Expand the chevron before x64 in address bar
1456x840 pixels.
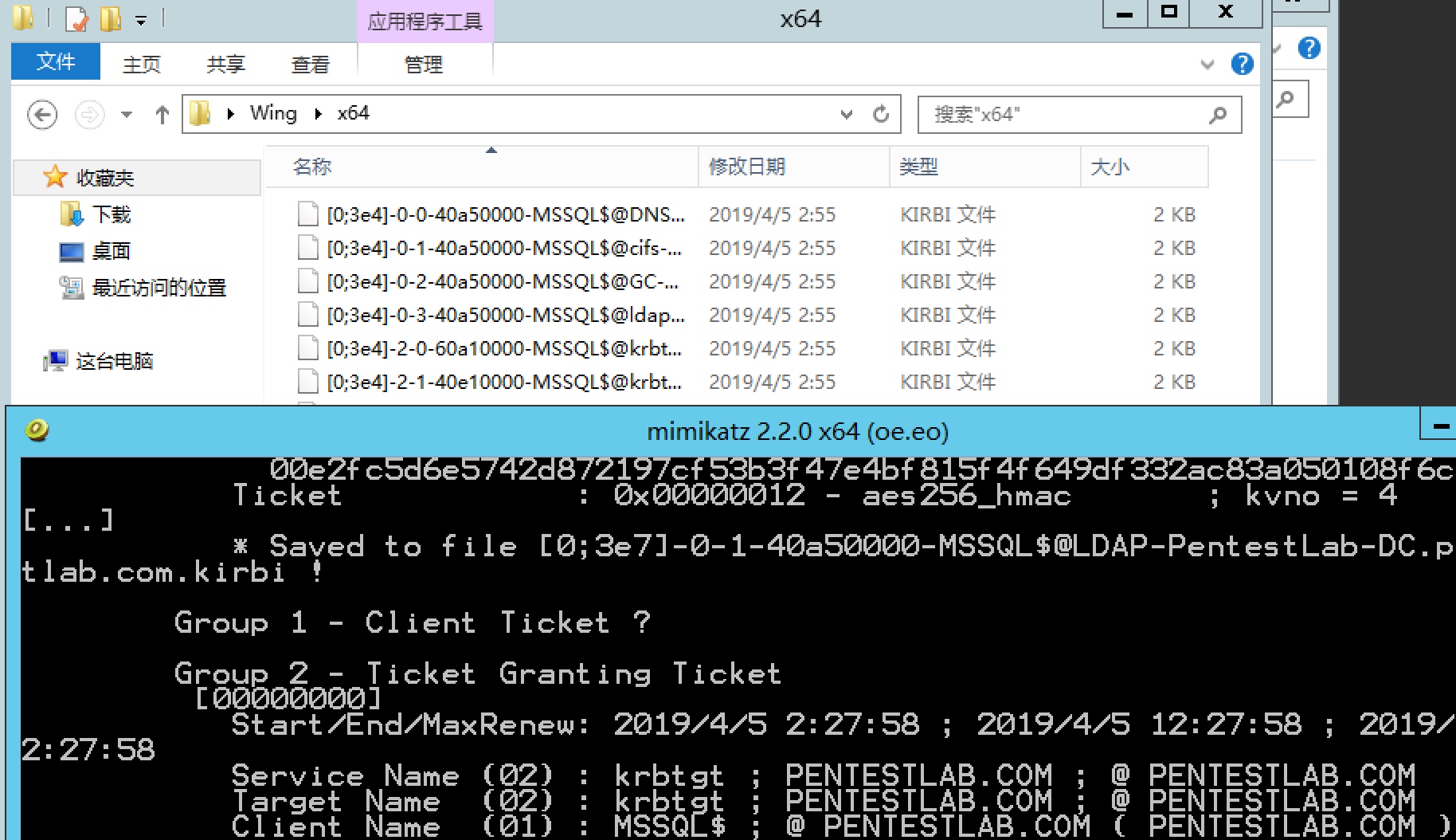pyautogui.click(x=318, y=114)
